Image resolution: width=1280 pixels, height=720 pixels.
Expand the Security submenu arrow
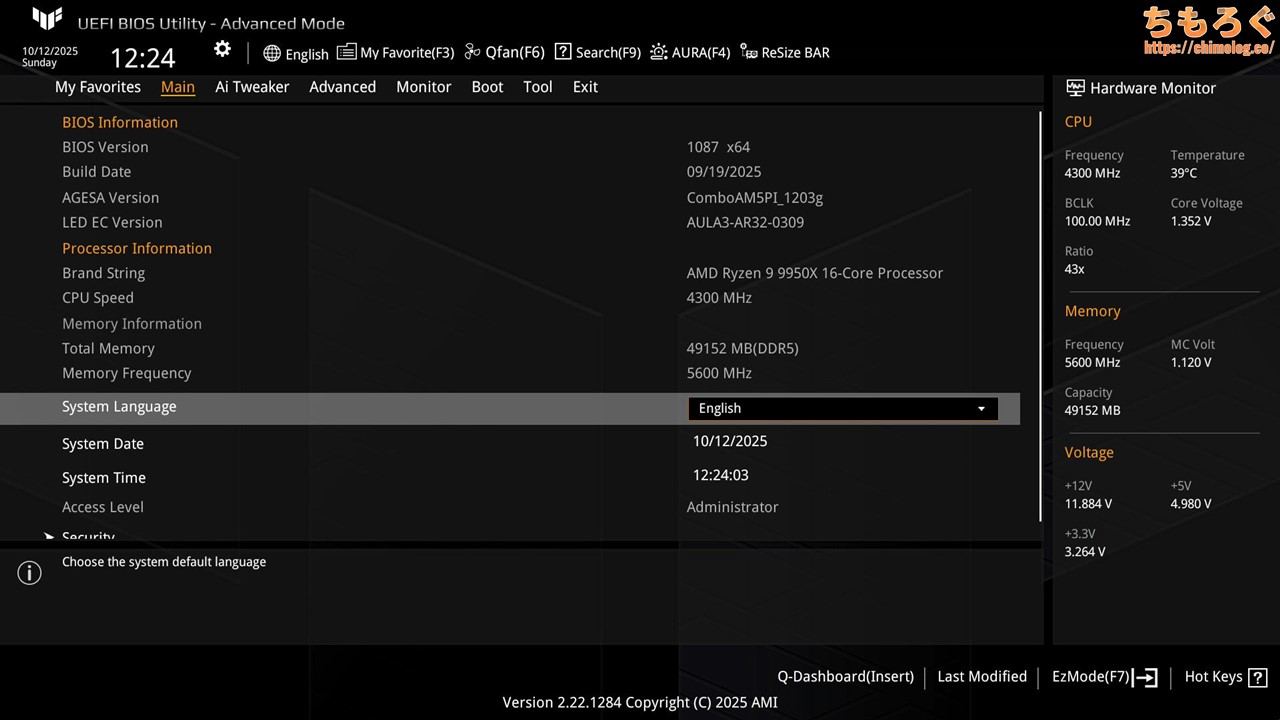[49, 537]
